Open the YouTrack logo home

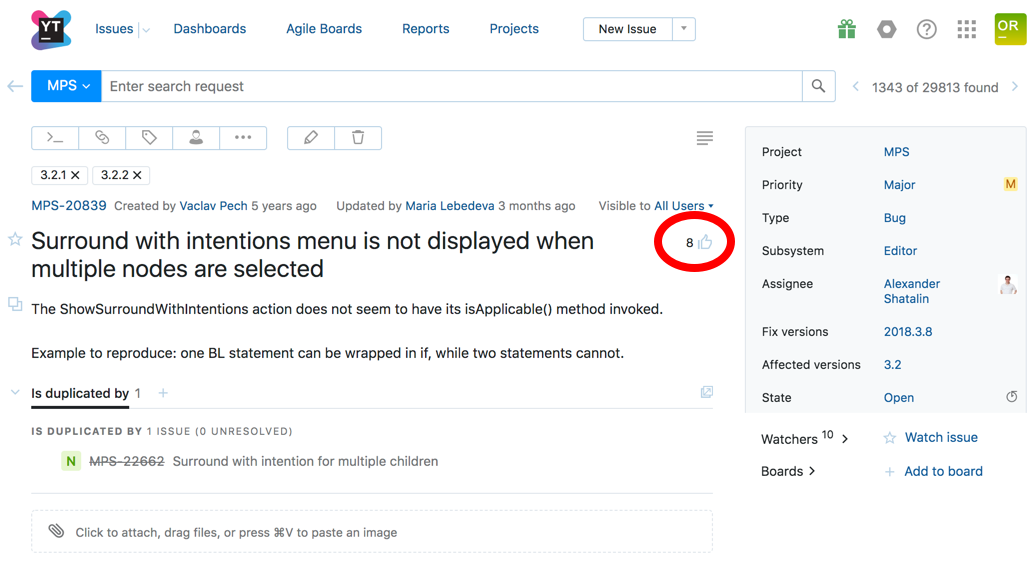51,30
